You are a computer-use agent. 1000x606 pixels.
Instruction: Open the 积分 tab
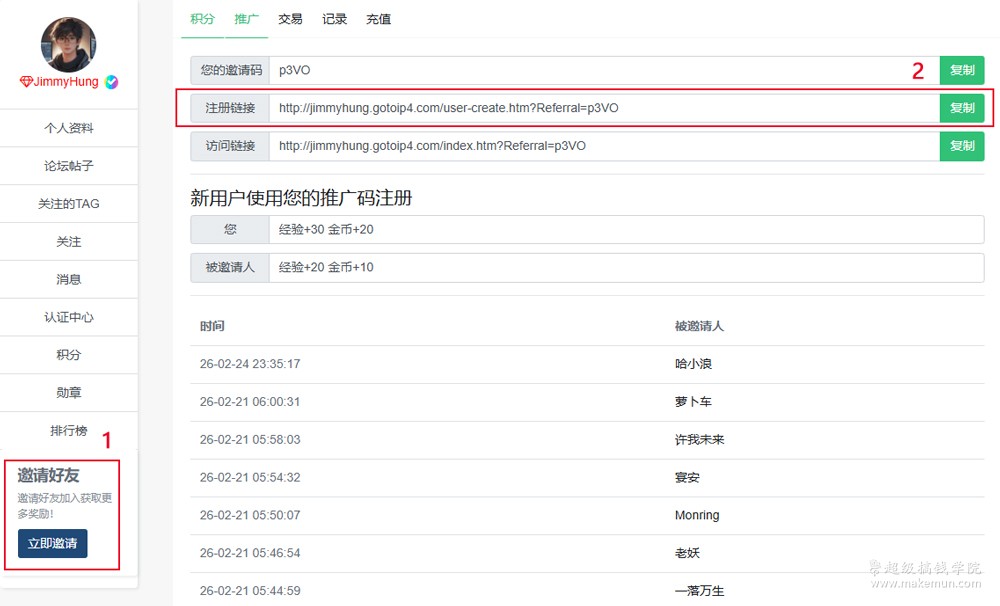(x=202, y=19)
